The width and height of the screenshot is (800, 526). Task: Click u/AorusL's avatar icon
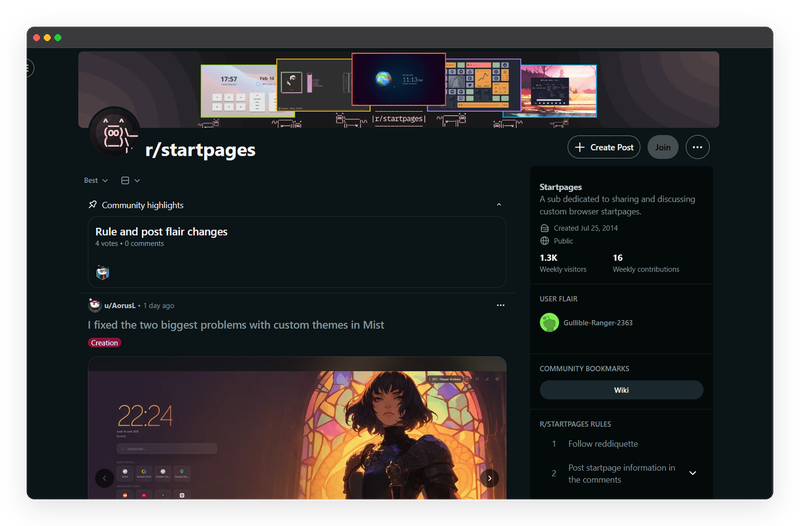click(x=94, y=305)
